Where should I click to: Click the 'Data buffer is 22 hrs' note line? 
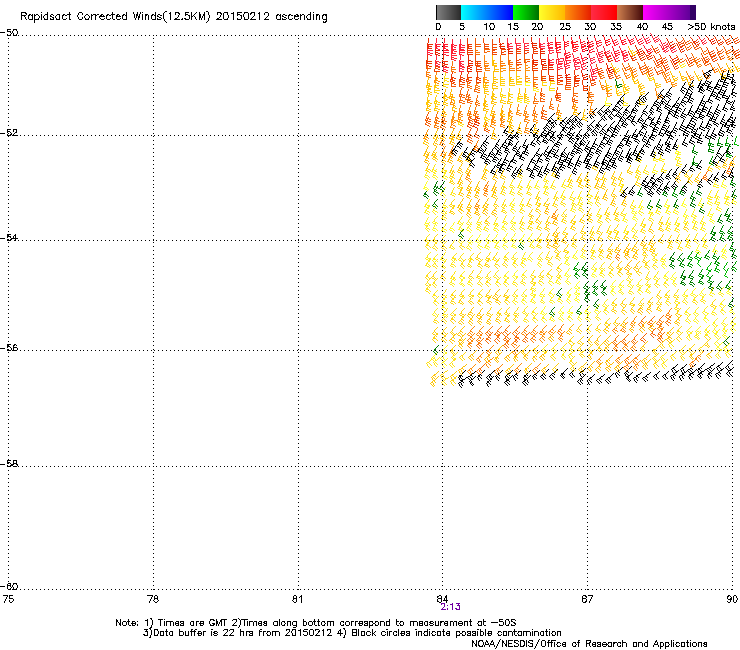[352, 633]
